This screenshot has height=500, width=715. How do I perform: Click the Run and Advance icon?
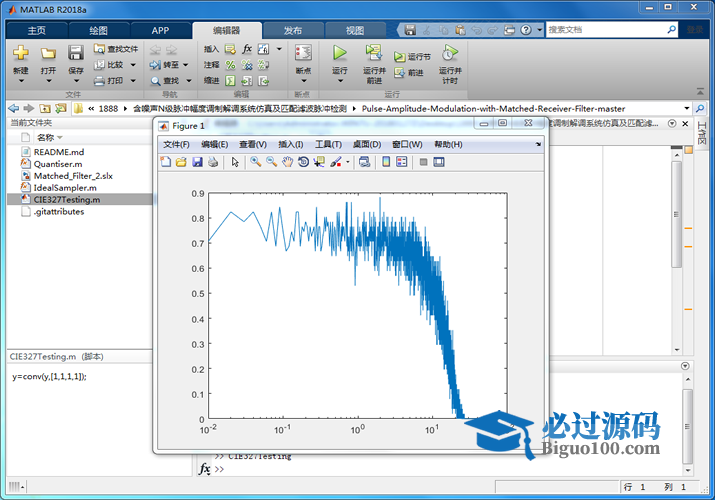(x=374, y=53)
